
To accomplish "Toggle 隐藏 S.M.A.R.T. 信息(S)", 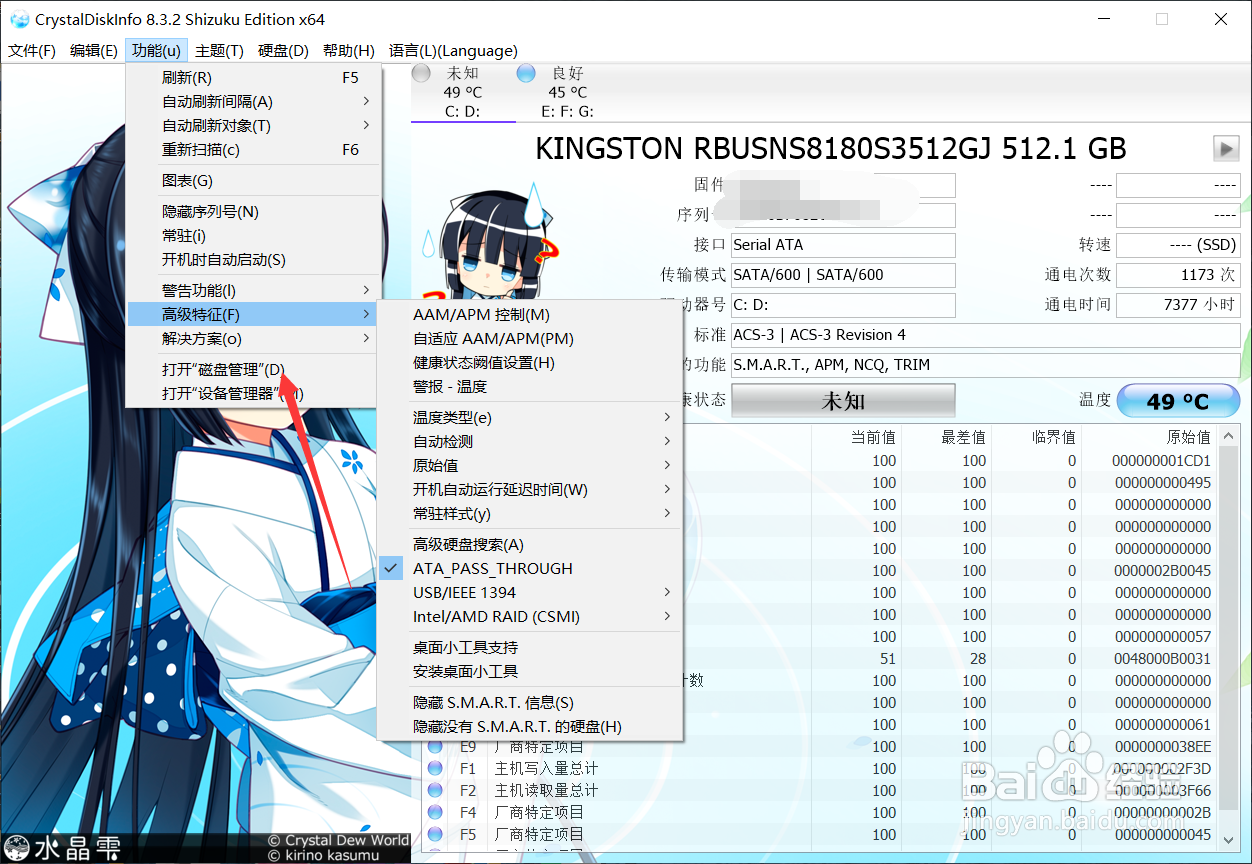I will tap(529, 703).
